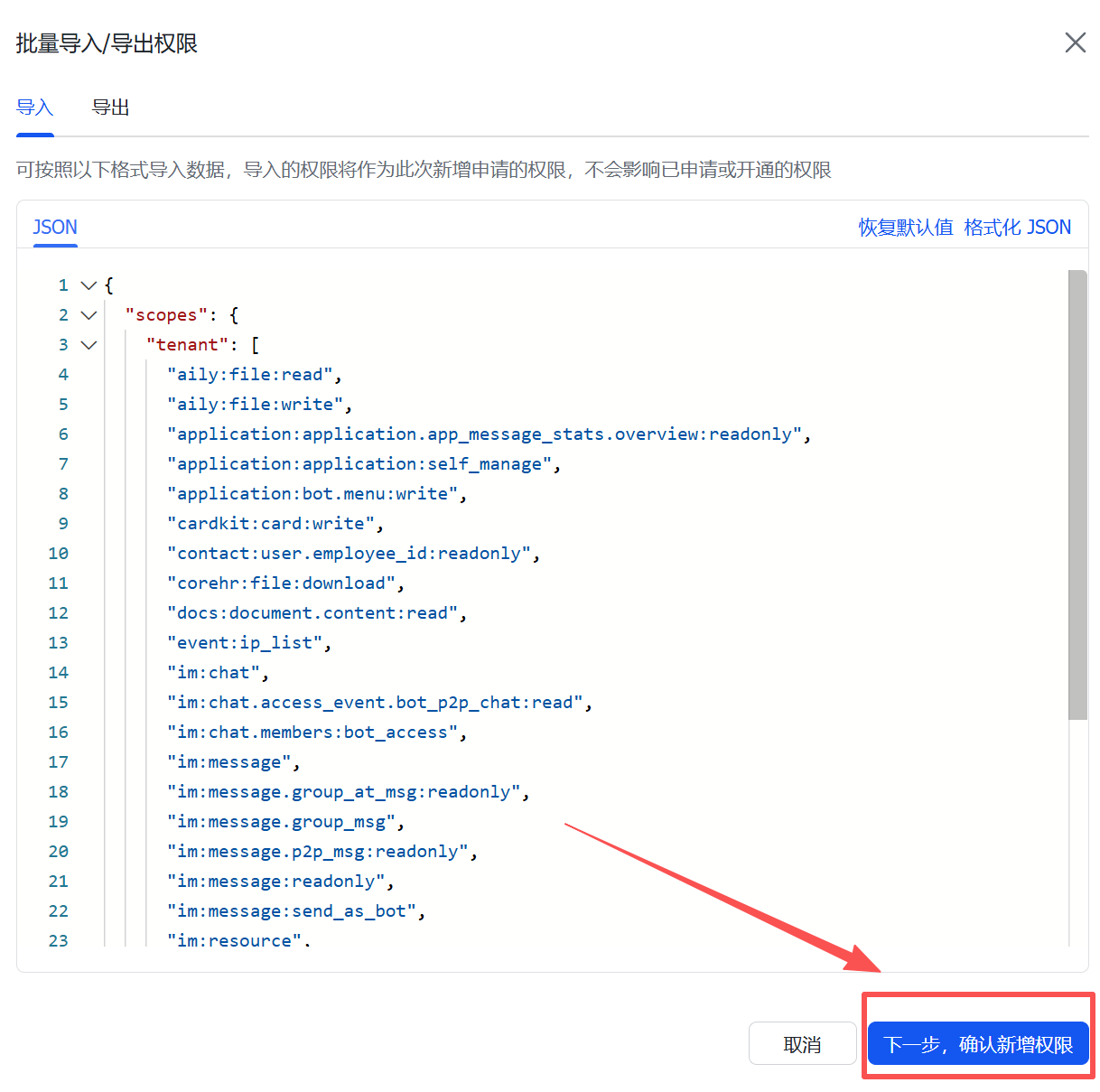Click the "docs:document.content:read" line
Viewport: 1100px width, 1092px height.
[316, 613]
